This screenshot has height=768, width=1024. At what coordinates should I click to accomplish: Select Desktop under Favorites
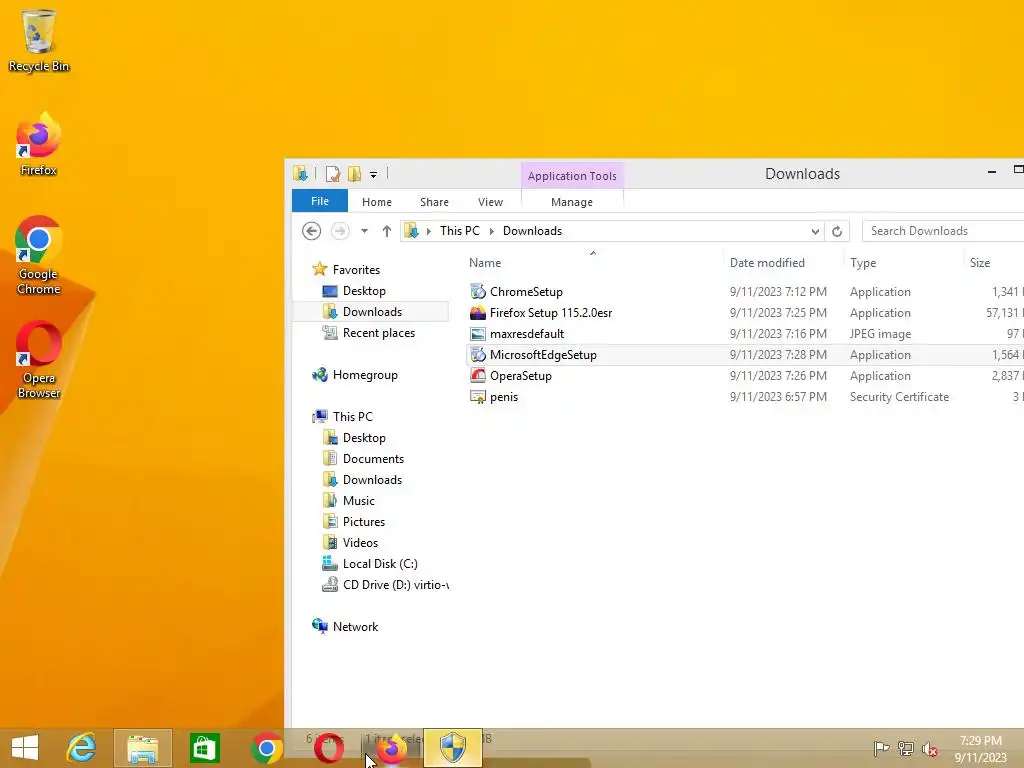pos(364,291)
